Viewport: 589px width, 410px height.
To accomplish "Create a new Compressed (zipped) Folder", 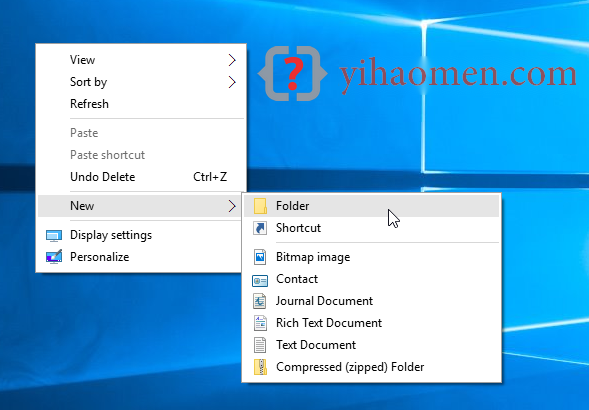I will (372, 367).
